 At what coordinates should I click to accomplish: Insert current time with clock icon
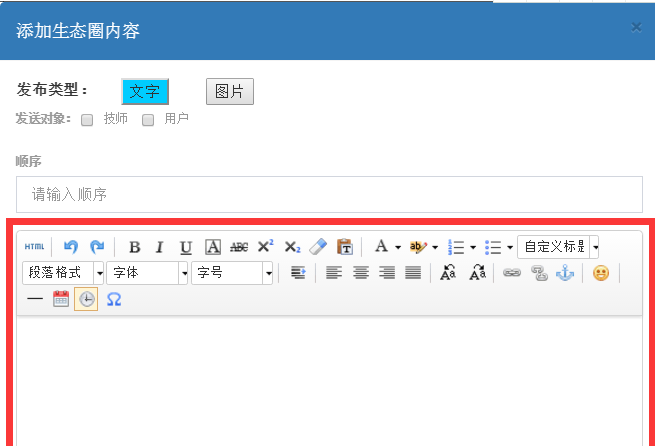[x=86, y=299]
